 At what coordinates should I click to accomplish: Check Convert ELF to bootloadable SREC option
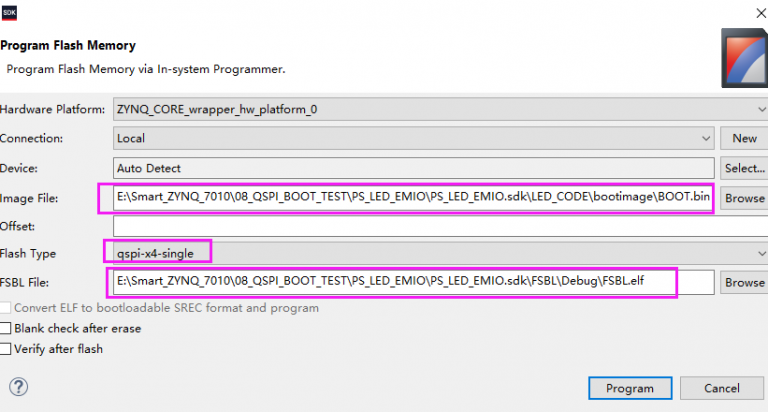tap(7, 308)
